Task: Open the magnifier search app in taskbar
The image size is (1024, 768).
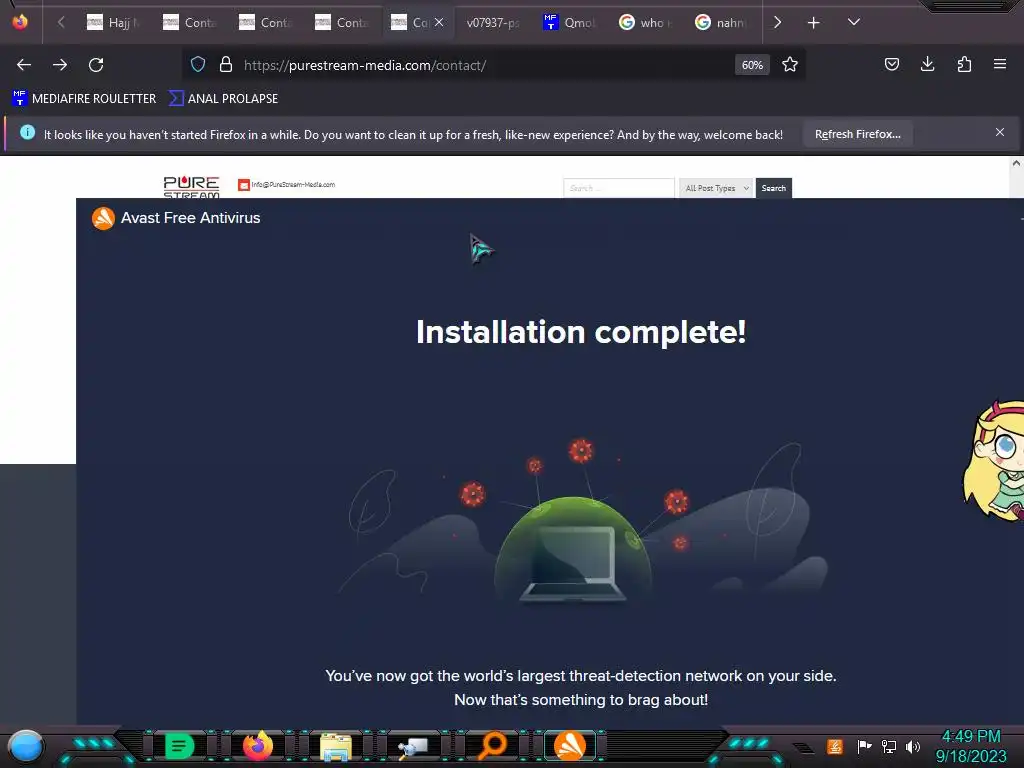Action: point(492,746)
